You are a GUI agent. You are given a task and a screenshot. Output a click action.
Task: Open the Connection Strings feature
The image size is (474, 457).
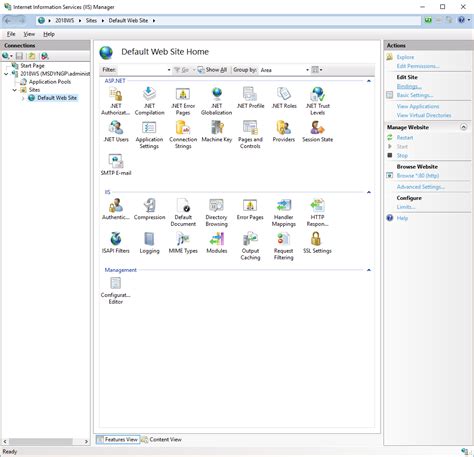(183, 135)
